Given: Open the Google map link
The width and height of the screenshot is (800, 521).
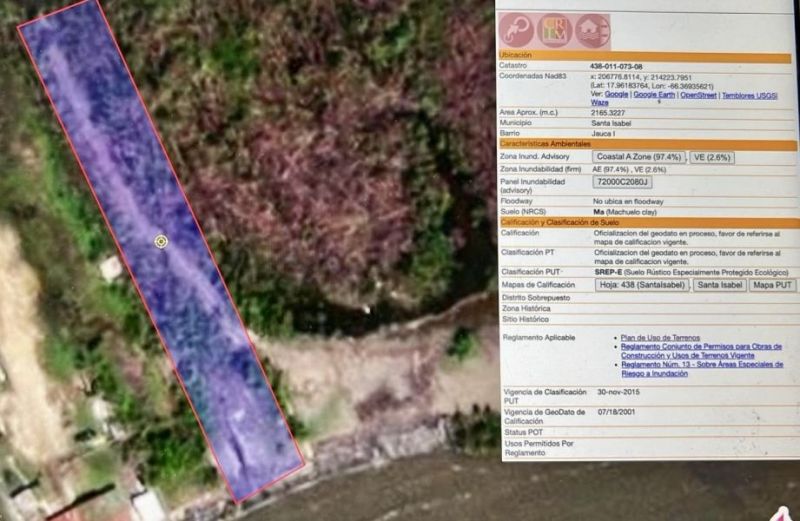Looking at the screenshot, I should point(616,95).
